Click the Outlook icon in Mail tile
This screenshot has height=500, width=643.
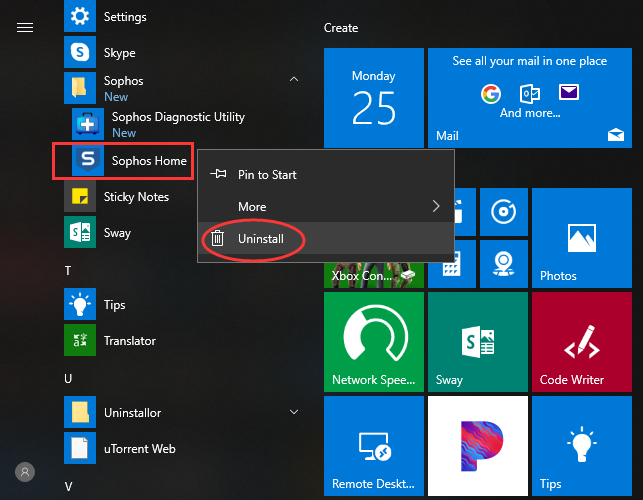(x=530, y=94)
